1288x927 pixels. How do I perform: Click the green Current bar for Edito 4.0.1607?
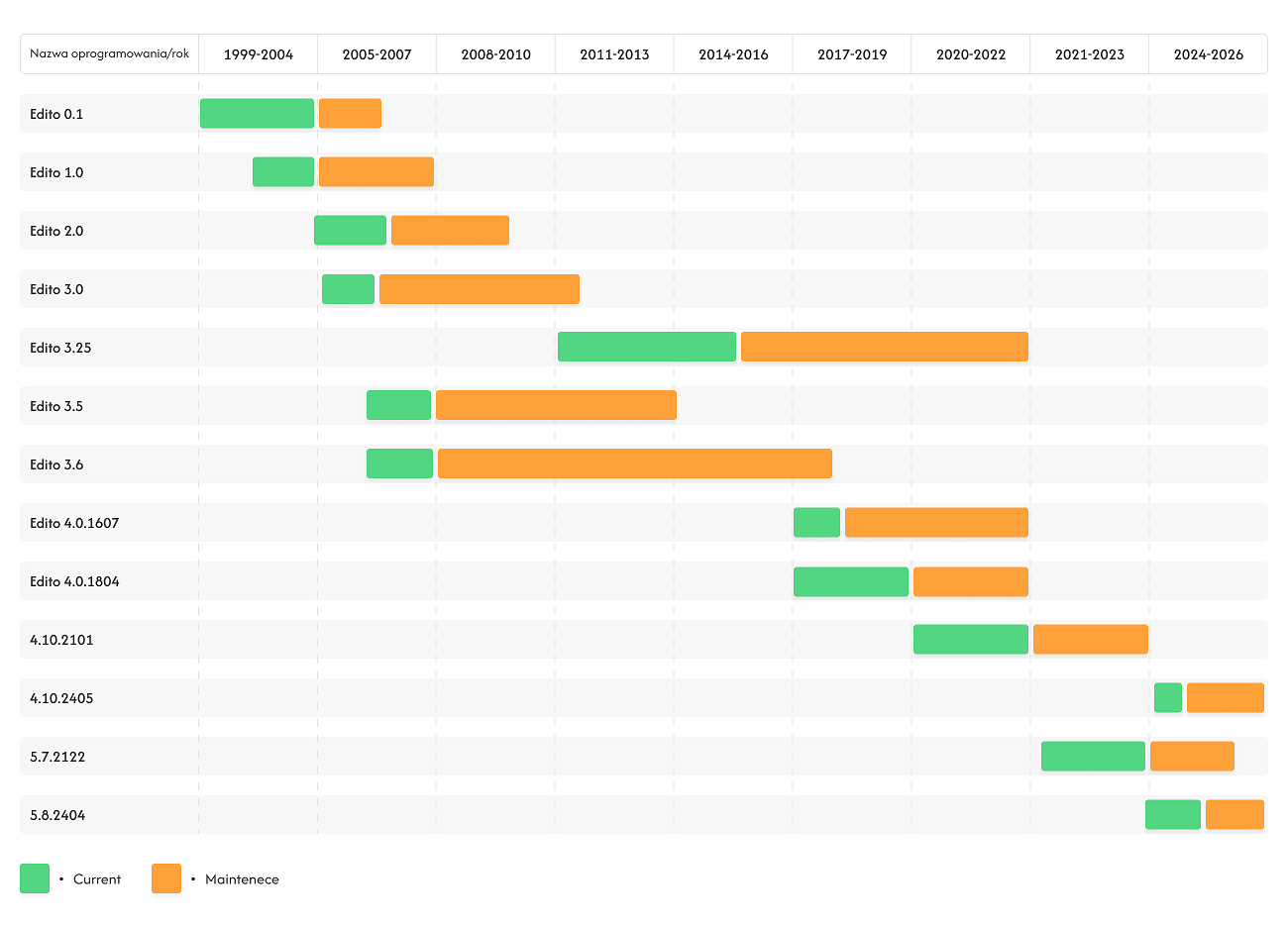coord(816,523)
